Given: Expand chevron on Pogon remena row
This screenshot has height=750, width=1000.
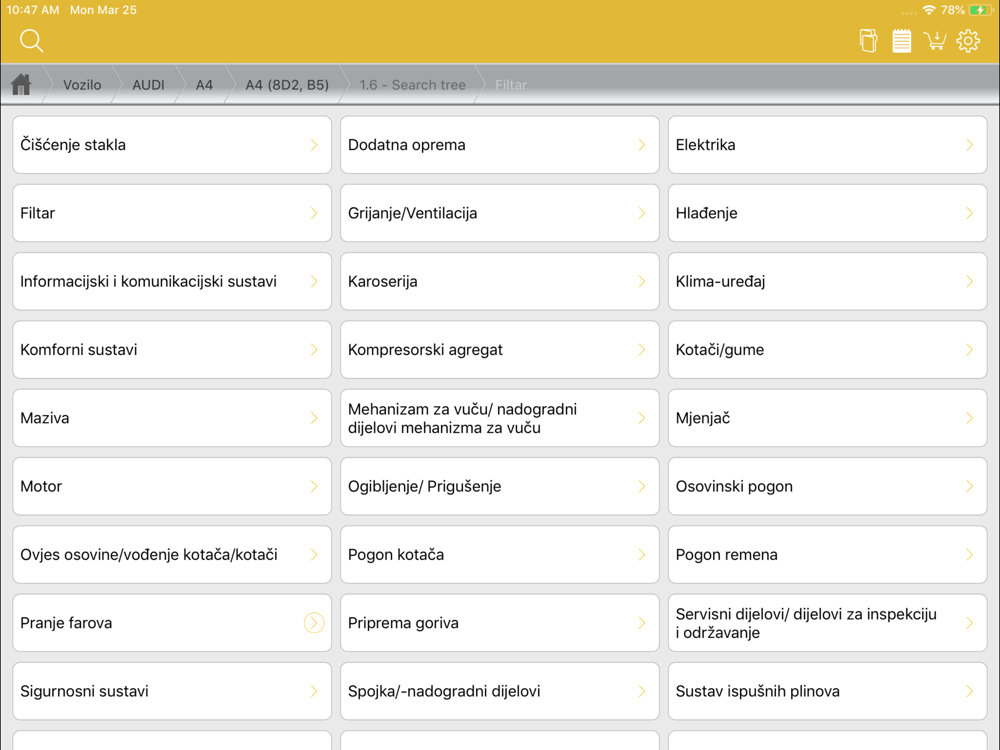Looking at the screenshot, I should pyautogui.click(x=969, y=554).
